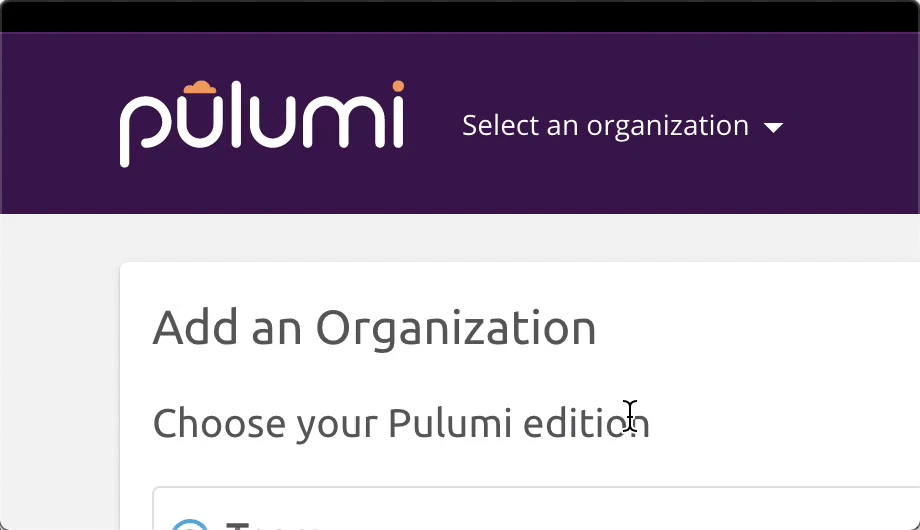Viewport: 920px width, 530px height.
Task: Click the Pulumi logo wordmark
Action: click(262, 124)
